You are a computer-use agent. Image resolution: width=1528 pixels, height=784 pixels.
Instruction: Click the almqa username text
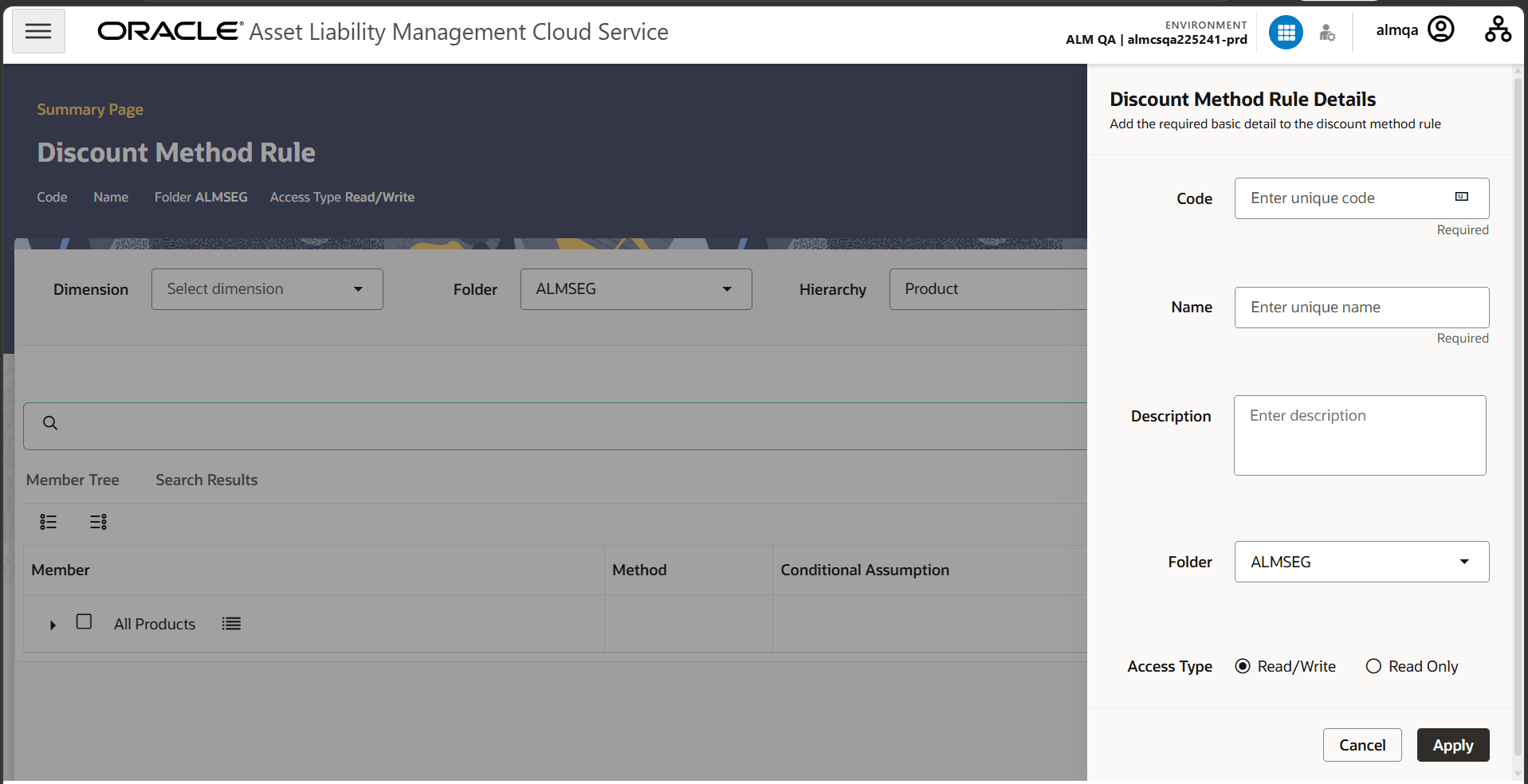point(1397,30)
